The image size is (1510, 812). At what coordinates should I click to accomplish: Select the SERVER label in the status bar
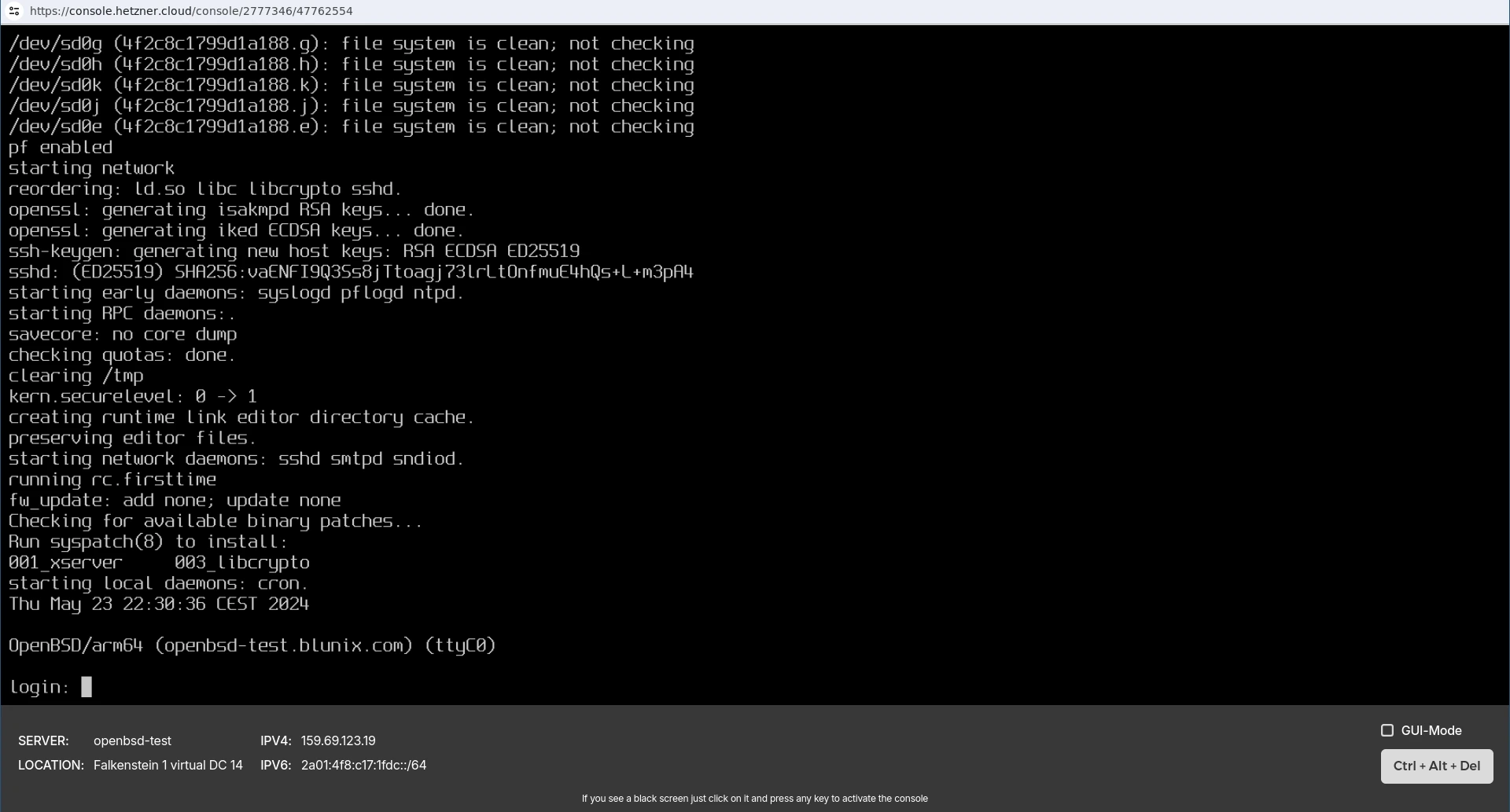pos(43,740)
